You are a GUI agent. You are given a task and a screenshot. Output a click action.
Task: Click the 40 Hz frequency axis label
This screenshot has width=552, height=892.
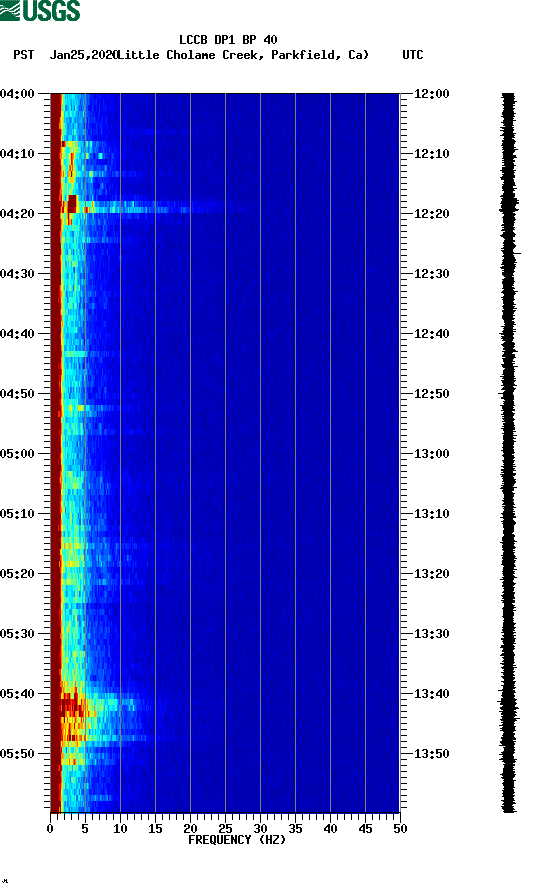(x=330, y=829)
